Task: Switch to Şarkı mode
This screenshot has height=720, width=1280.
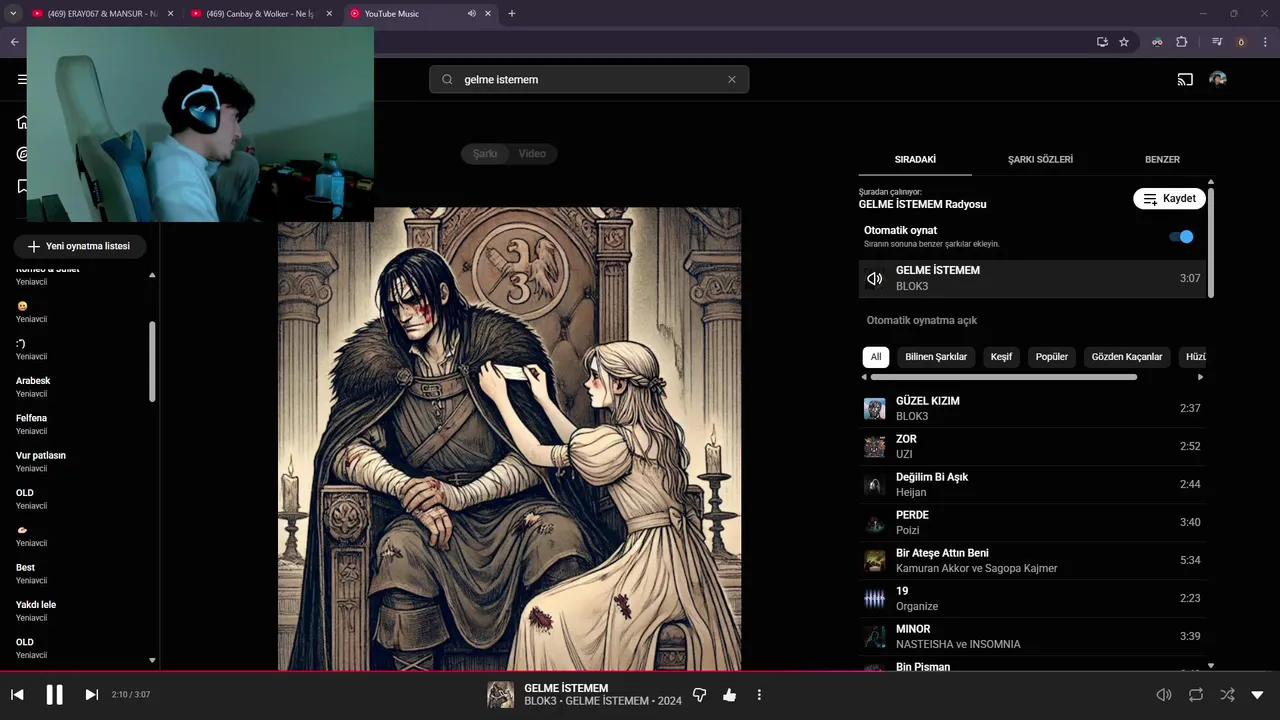Action: pos(485,153)
